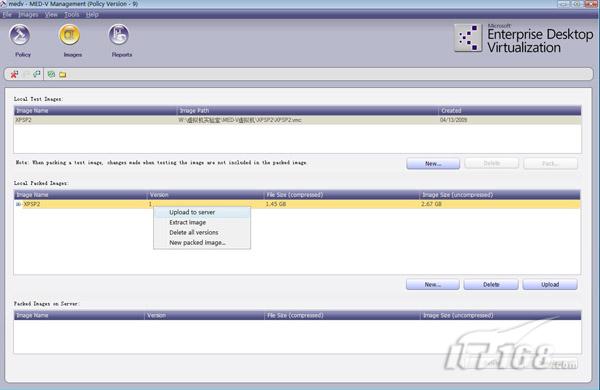600x390 pixels.
Task: Open the Policy section icon
Action: pyautogui.click(x=20, y=35)
